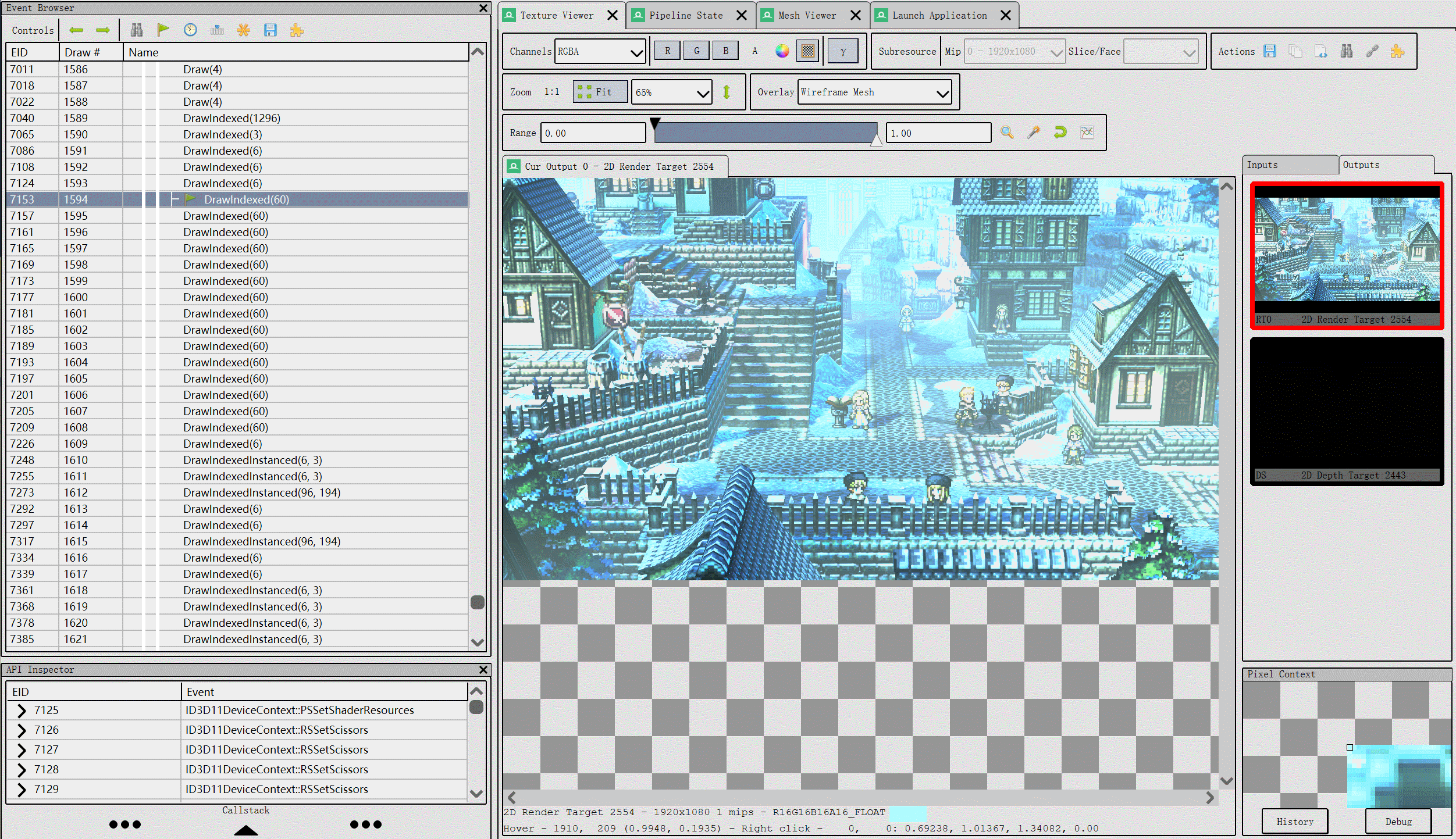1456x839 pixels.
Task: Open texture in resource inspector icon
Action: tap(1321, 51)
